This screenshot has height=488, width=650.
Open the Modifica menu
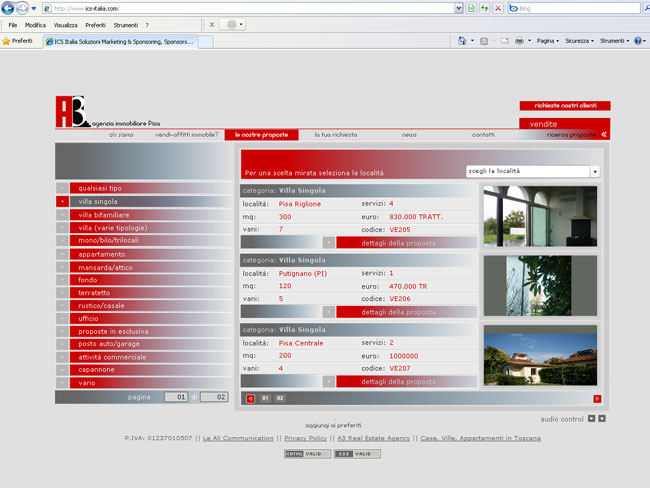pos(35,25)
